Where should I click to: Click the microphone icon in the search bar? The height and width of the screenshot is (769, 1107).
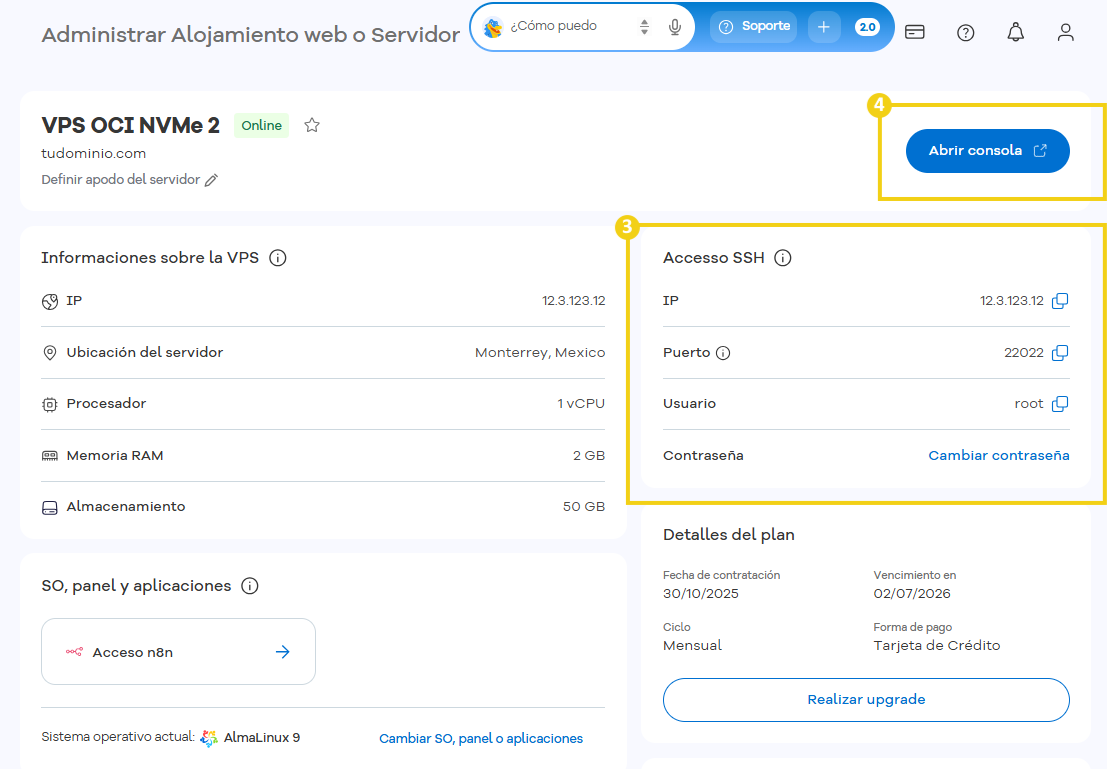click(675, 27)
